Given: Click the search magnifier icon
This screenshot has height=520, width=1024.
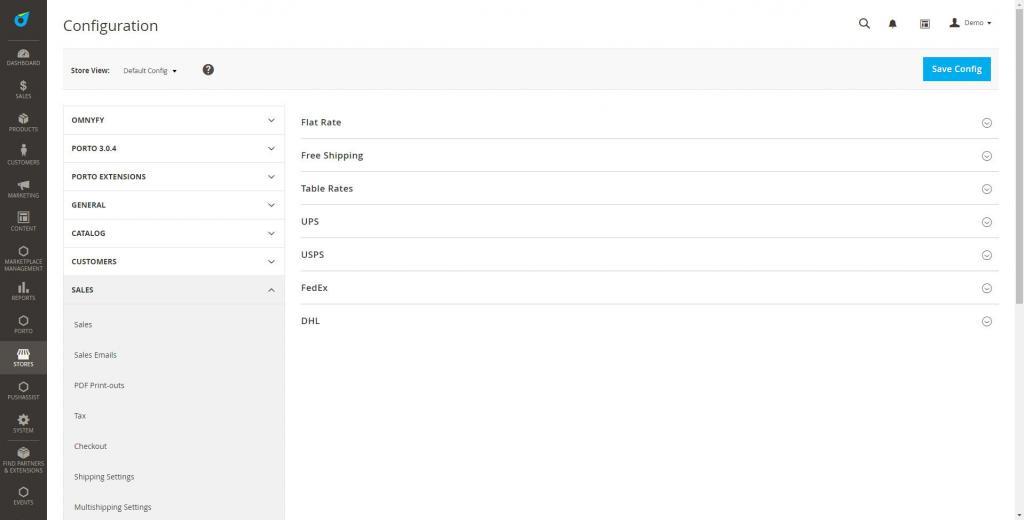Looking at the screenshot, I should [864, 24].
